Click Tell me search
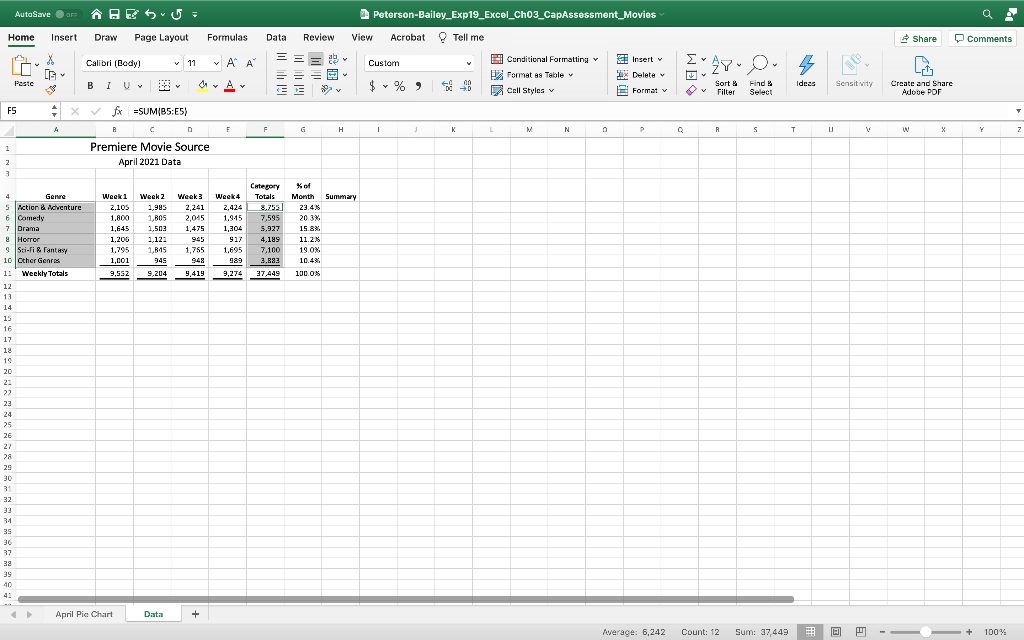The image size is (1024, 640). pos(461,37)
